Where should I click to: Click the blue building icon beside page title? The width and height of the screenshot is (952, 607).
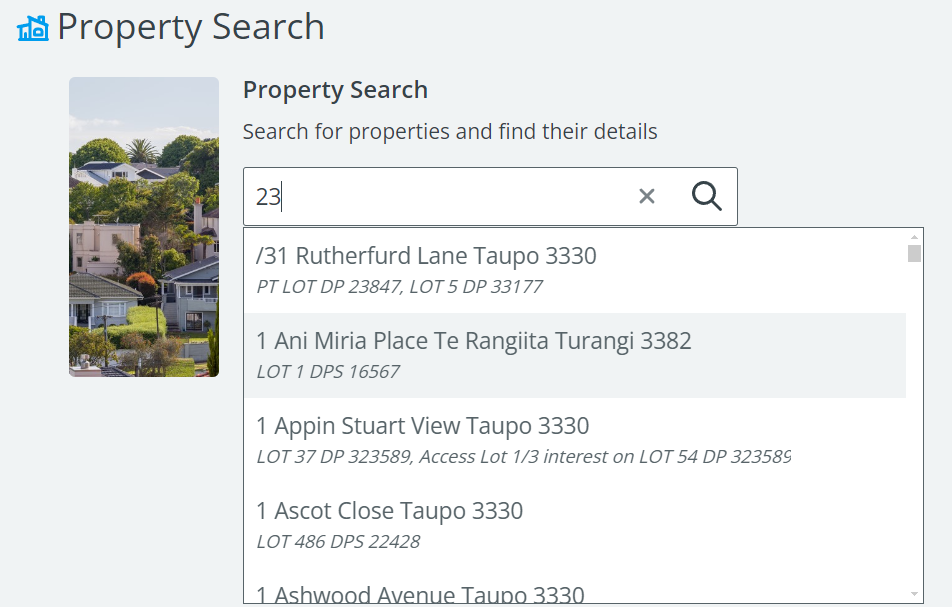coord(31,27)
